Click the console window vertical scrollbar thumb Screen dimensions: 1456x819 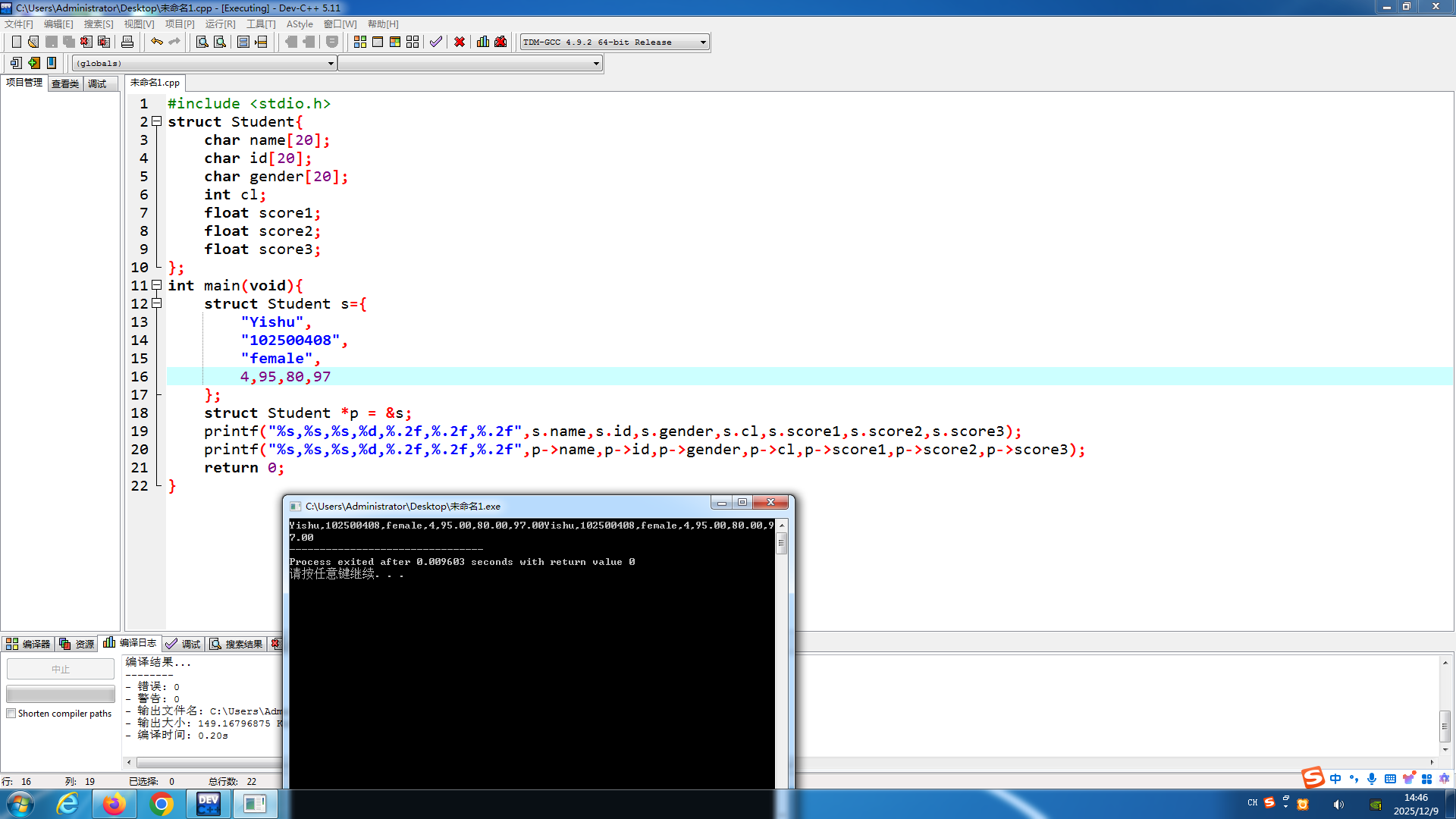[781, 544]
